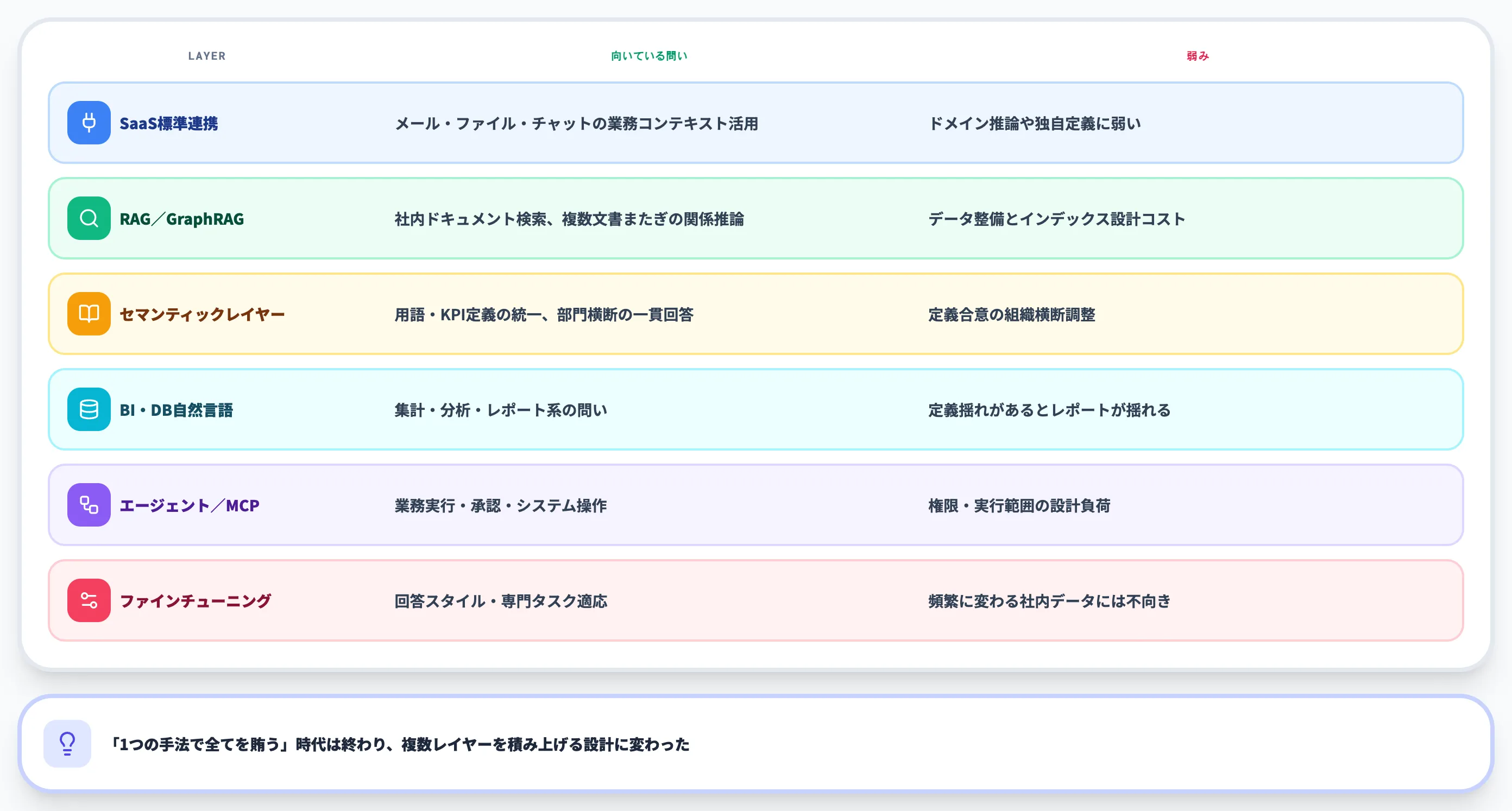Click text 定義合意の組織横断調整
Viewport: 1512px width, 811px height.
pos(1011,314)
